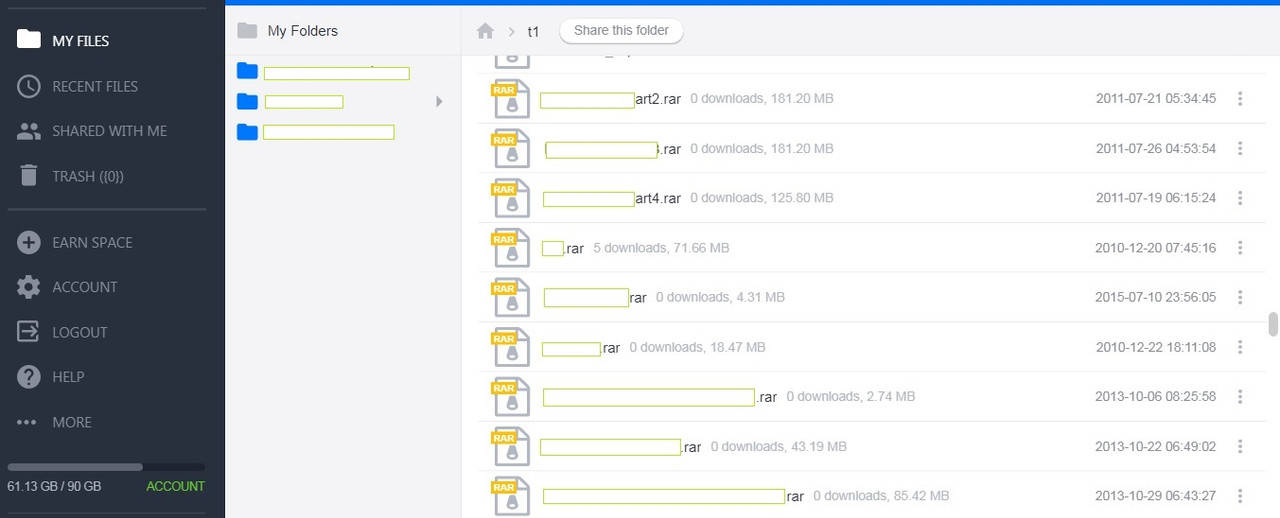1280x518 pixels.
Task: Go to home via the breadcrumb icon
Action: [485, 31]
